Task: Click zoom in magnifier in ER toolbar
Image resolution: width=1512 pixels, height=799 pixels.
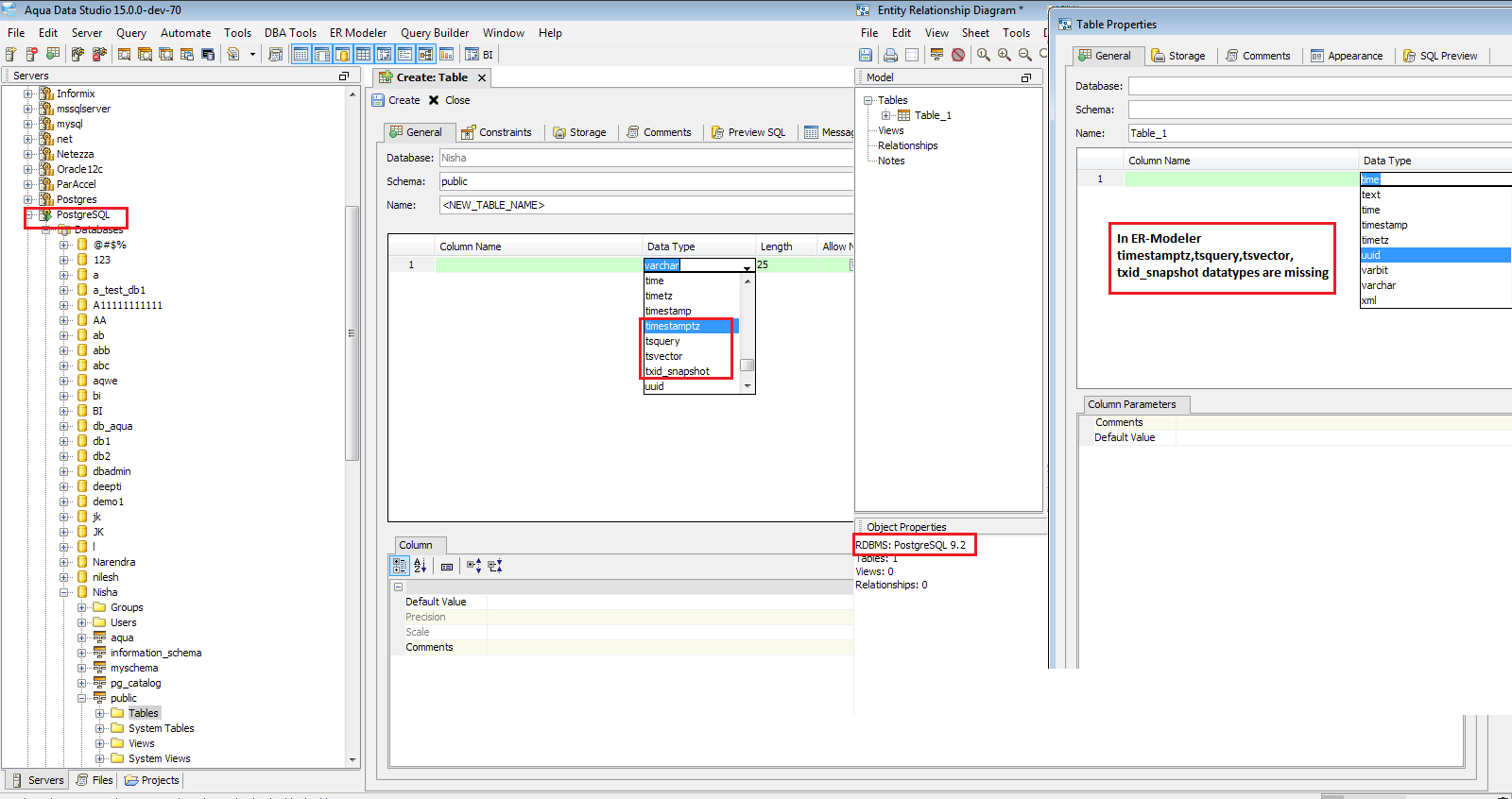Action: (x=1004, y=55)
